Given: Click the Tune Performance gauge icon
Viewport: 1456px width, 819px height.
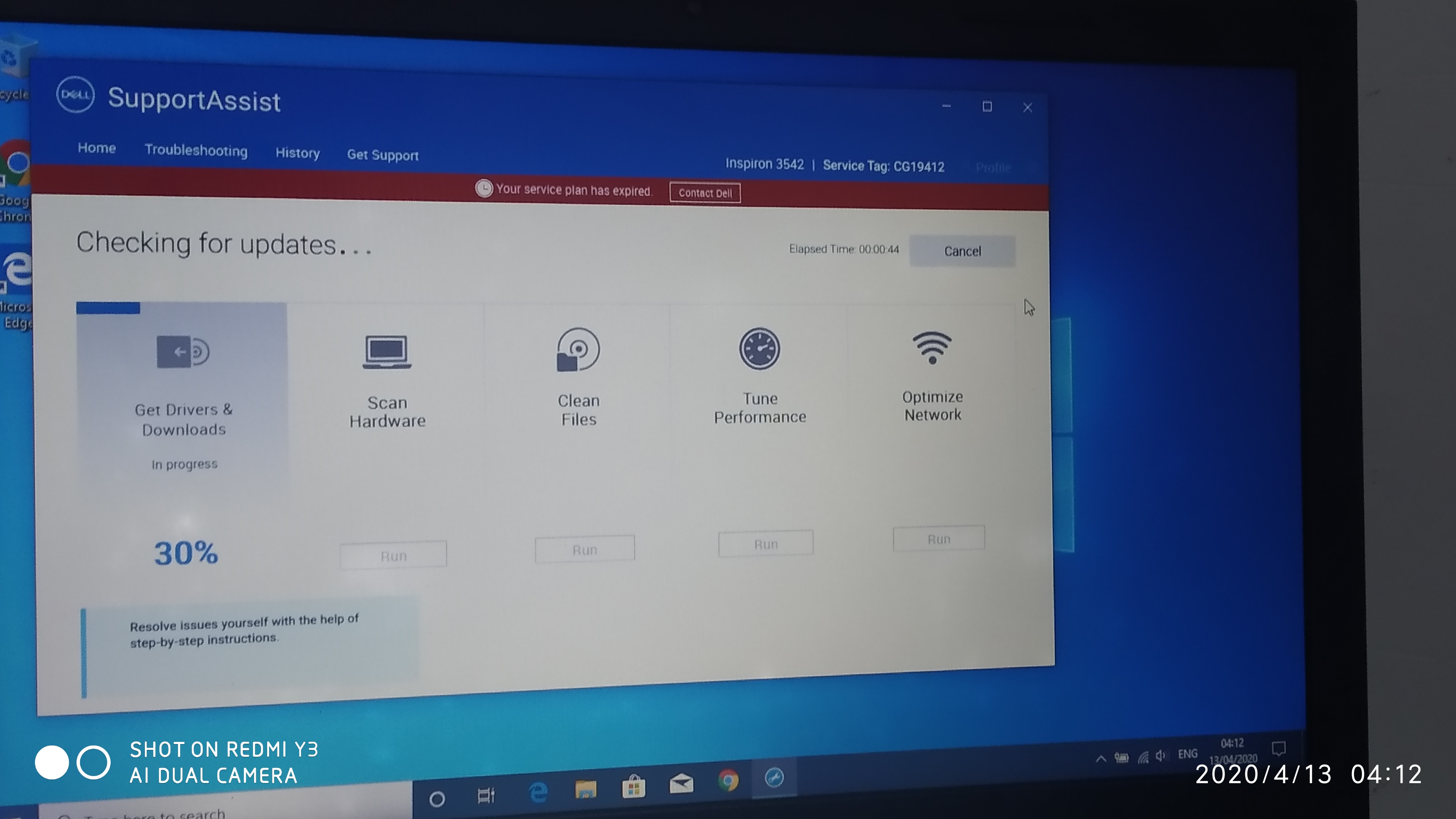Looking at the screenshot, I should tap(759, 348).
